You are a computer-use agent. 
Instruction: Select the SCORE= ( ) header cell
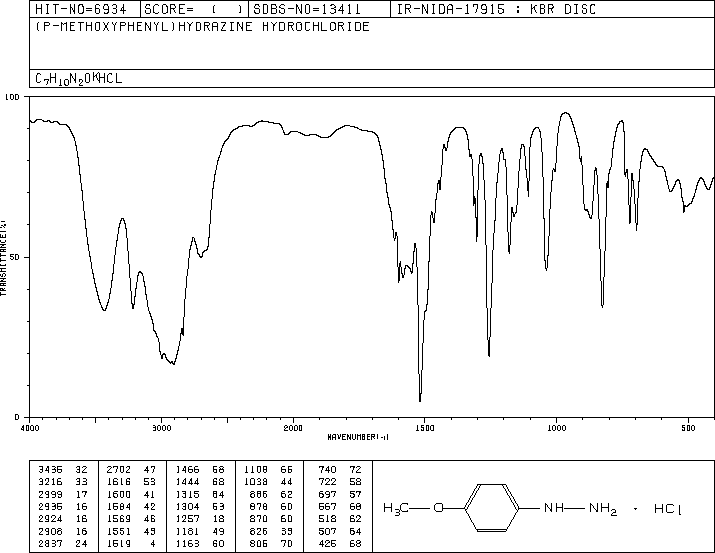pos(194,9)
